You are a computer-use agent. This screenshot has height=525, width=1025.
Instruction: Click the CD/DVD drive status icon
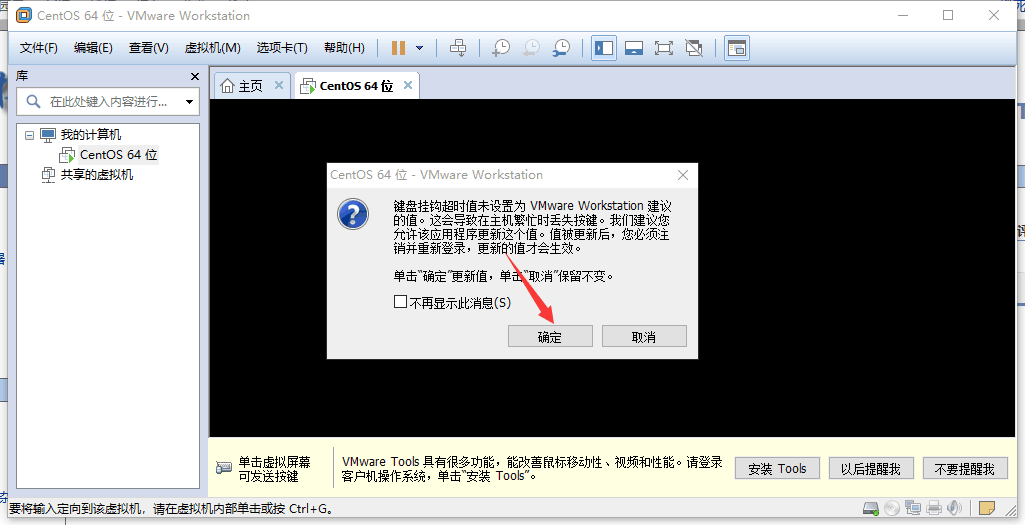click(x=891, y=508)
